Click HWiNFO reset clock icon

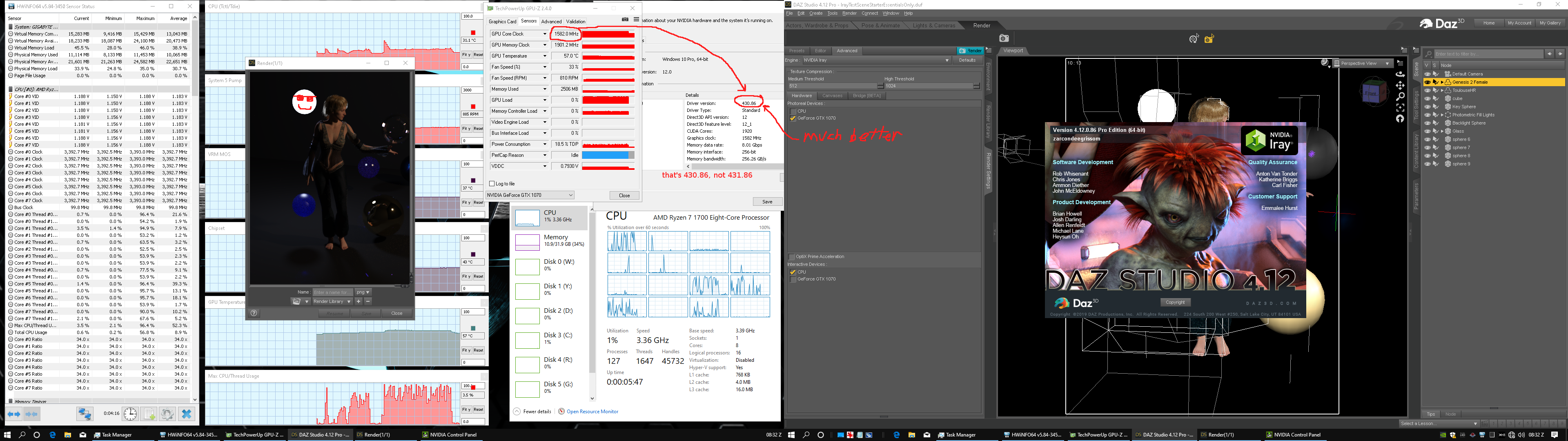[130, 414]
